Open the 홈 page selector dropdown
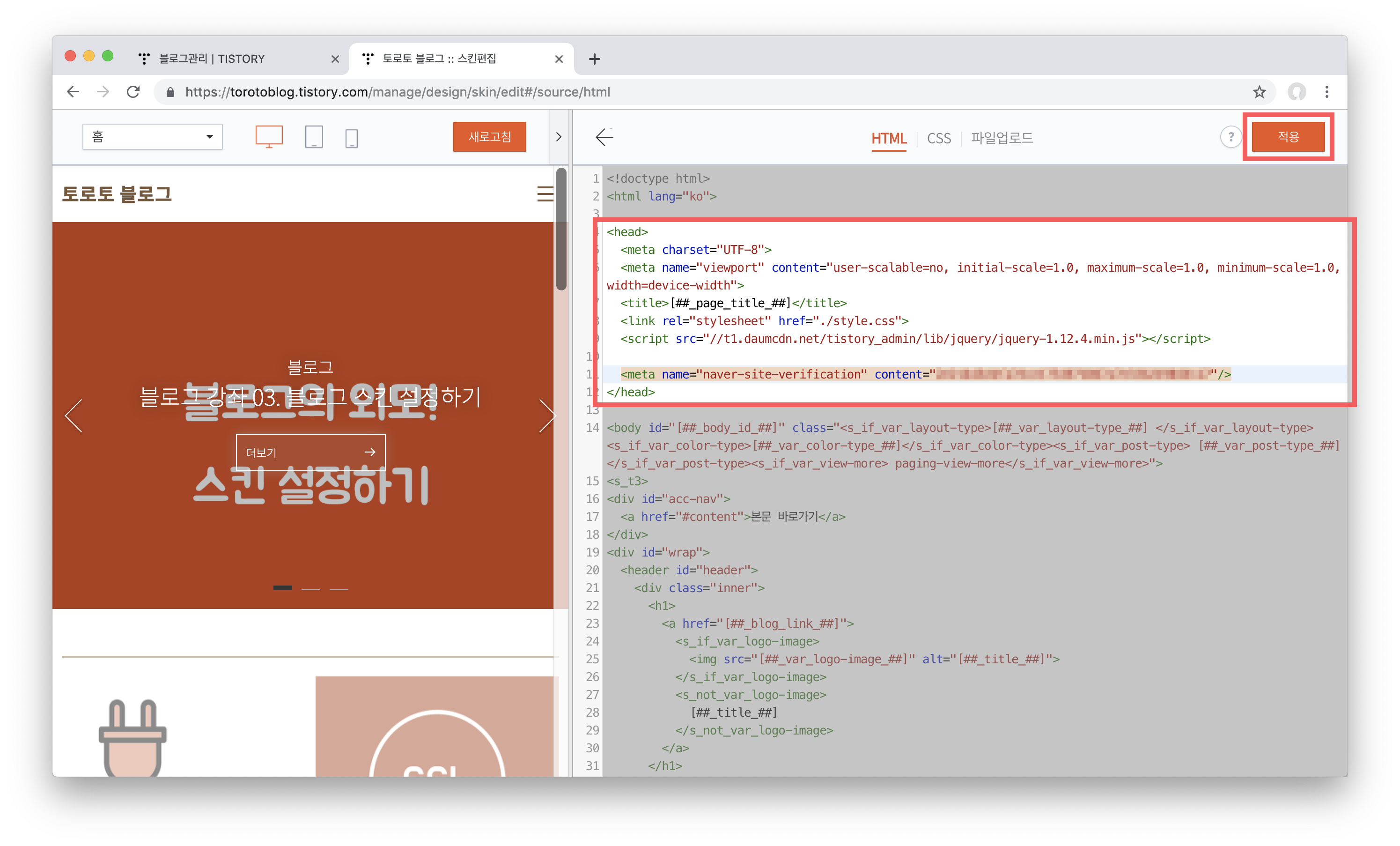1400x846 pixels. [x=152, y=137]
